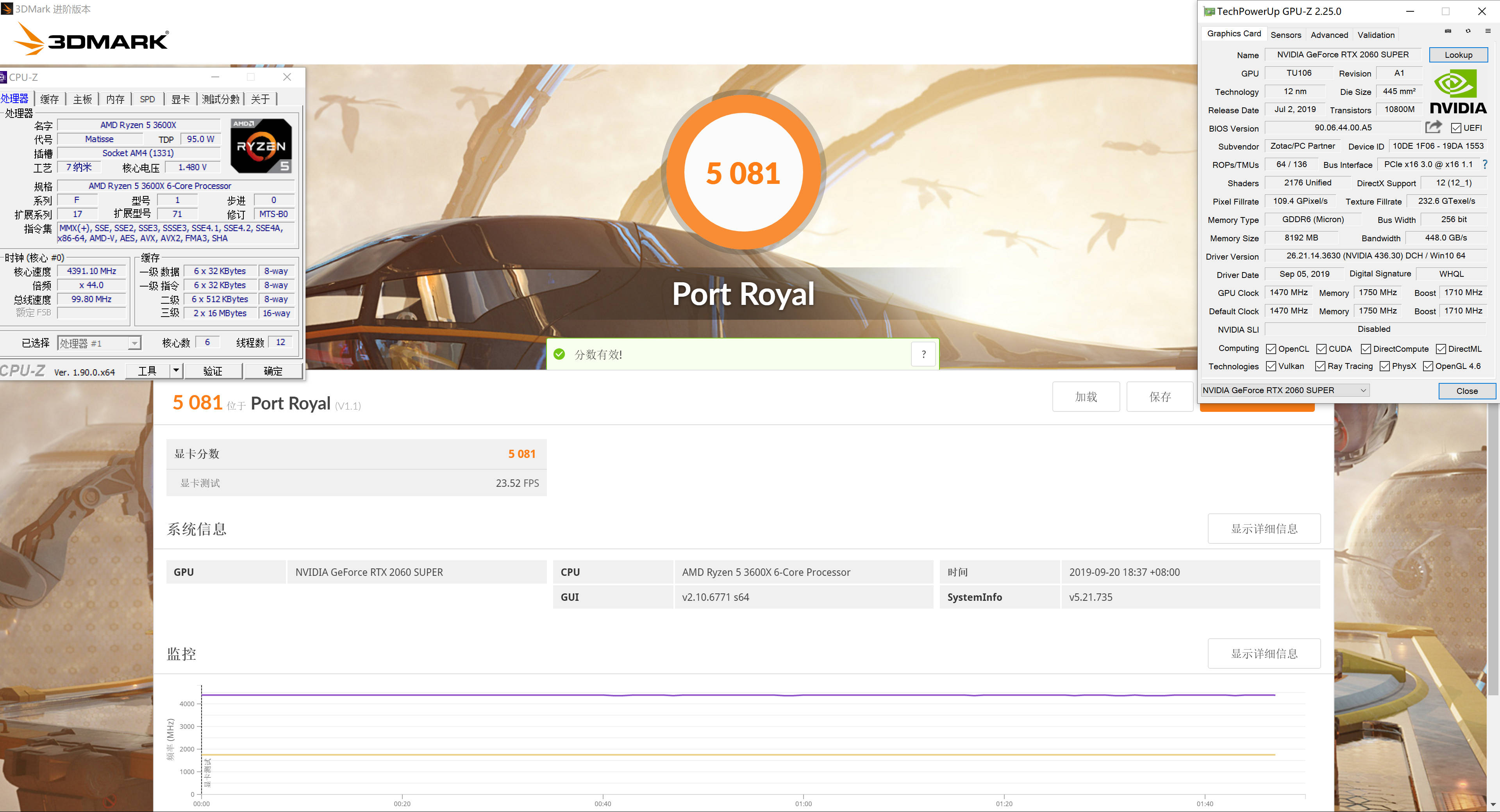Click the Bus Interface question mark
Viewport: 1500px width, 812px height.
coord(1485,165)
